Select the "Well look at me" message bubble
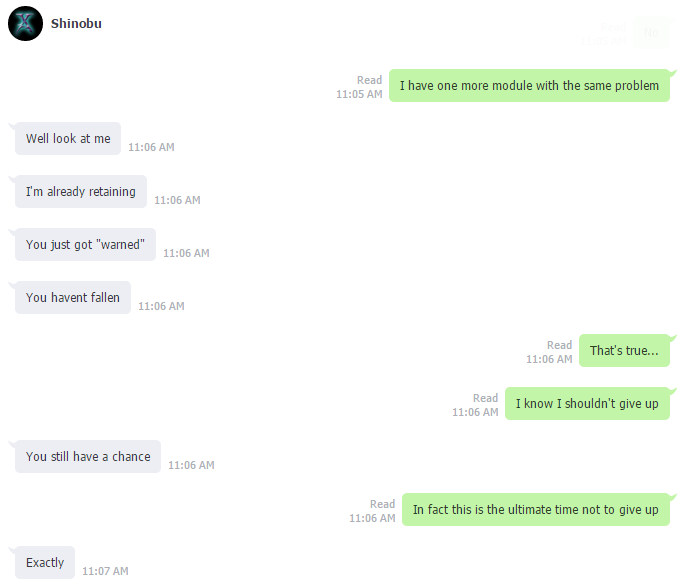This screenshot has height=582, width=685. point(68,139)
